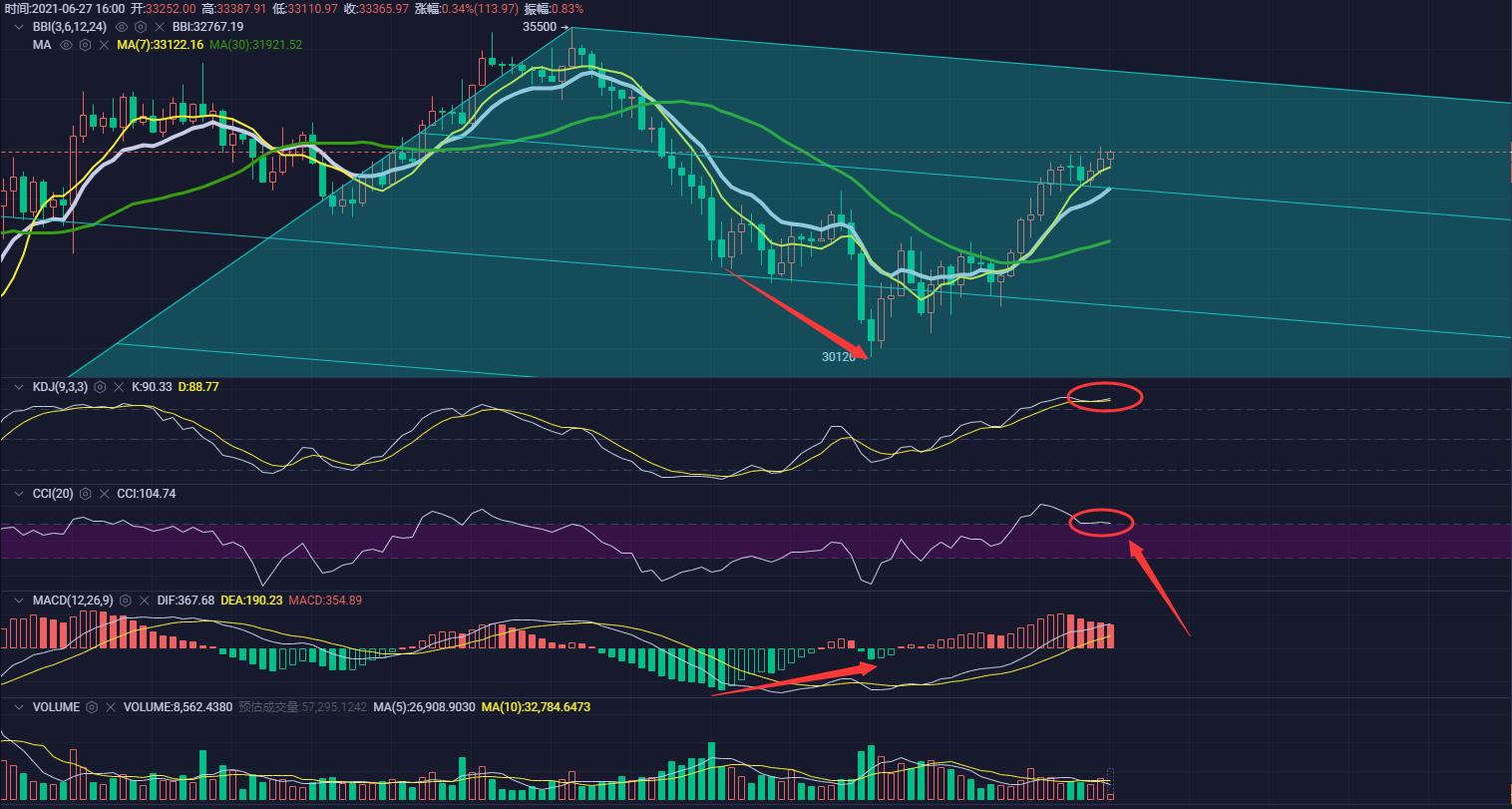This screenshot has height=809, width=1512.
Task: Select the 预估成交量 estimated volume readout
Action: [x=303, y=707]
